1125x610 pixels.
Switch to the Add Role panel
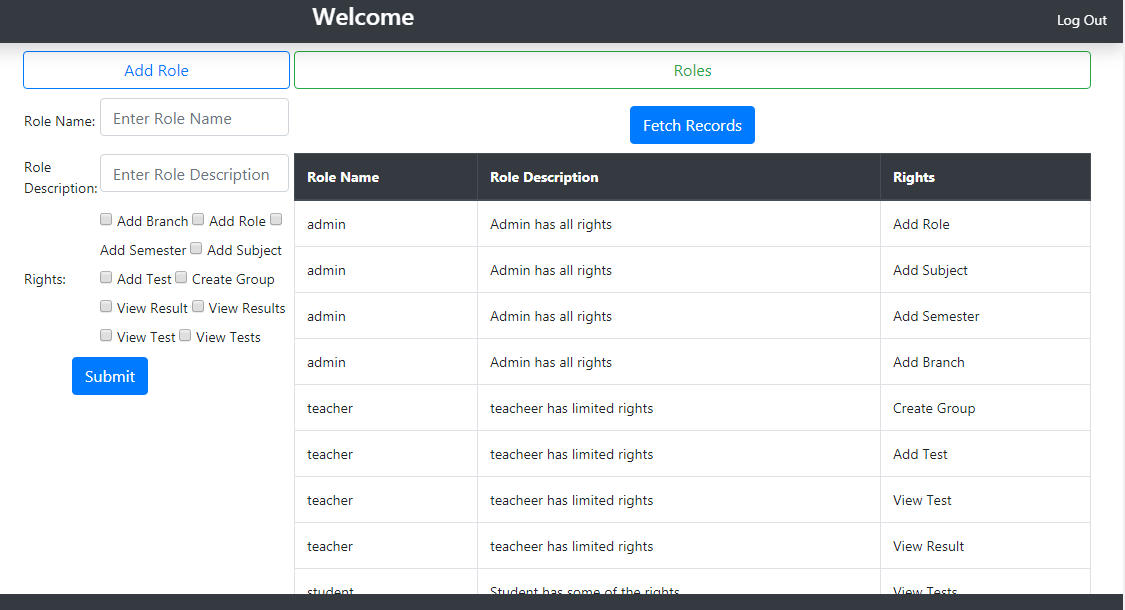[x=156, y=70]
